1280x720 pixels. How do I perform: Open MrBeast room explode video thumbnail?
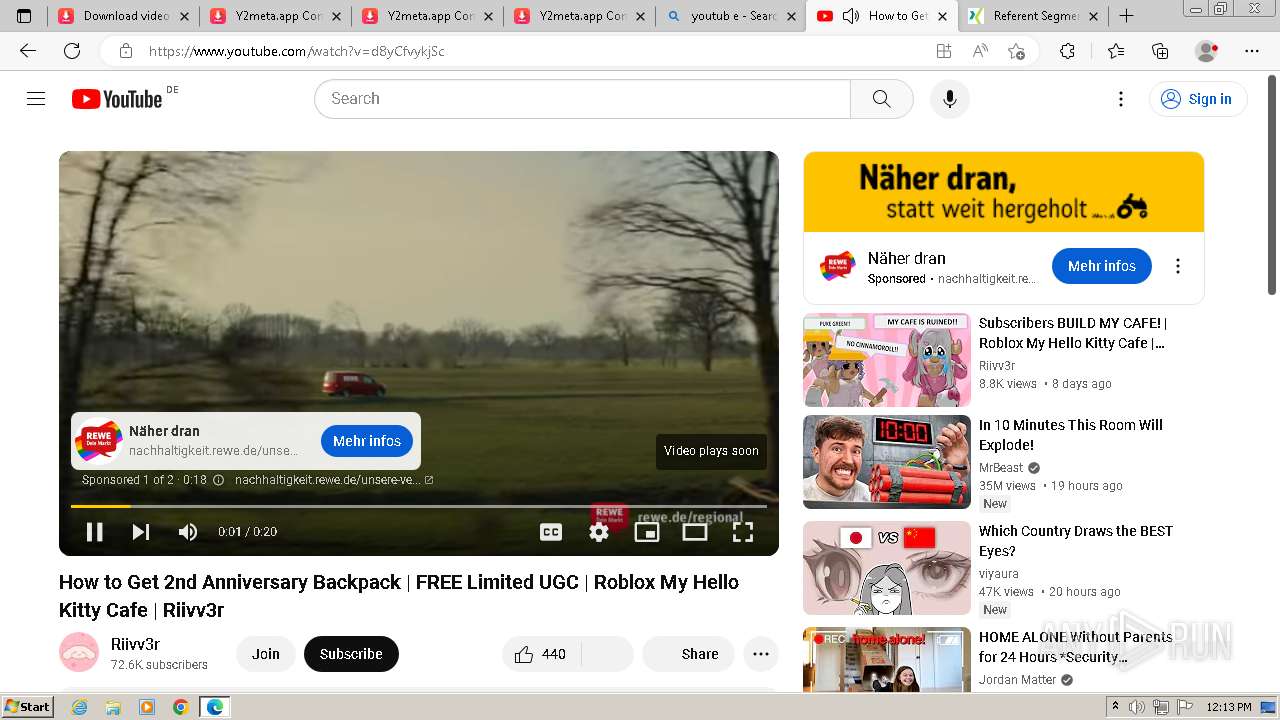point(887,462)
